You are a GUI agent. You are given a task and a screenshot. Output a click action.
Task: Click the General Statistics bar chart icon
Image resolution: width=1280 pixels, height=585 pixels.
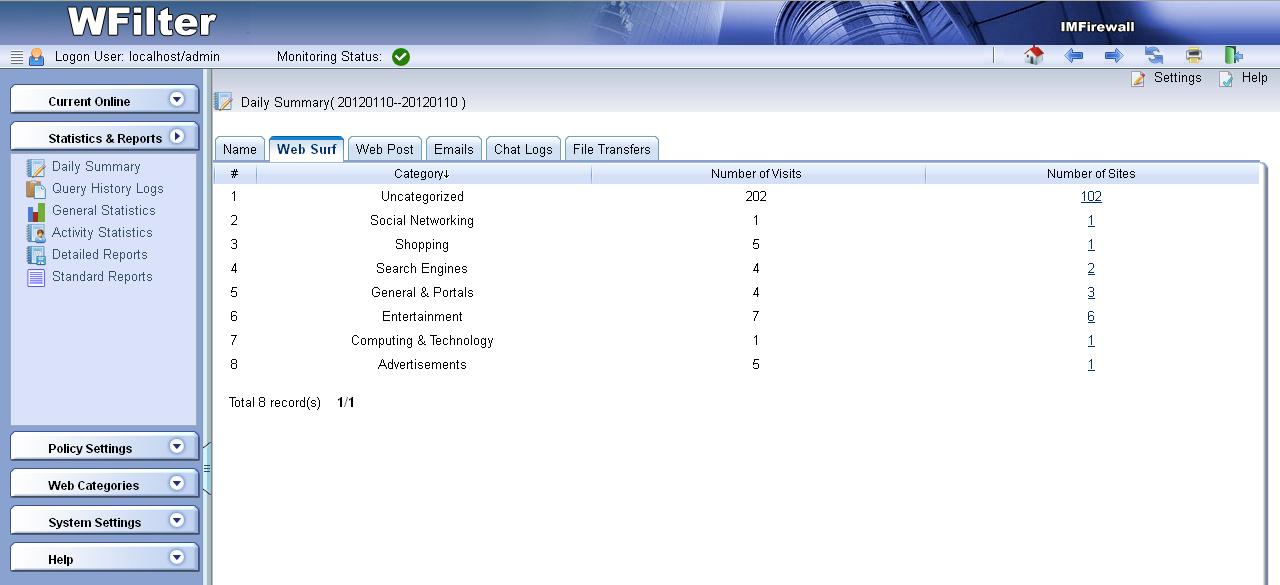(36, 211)
